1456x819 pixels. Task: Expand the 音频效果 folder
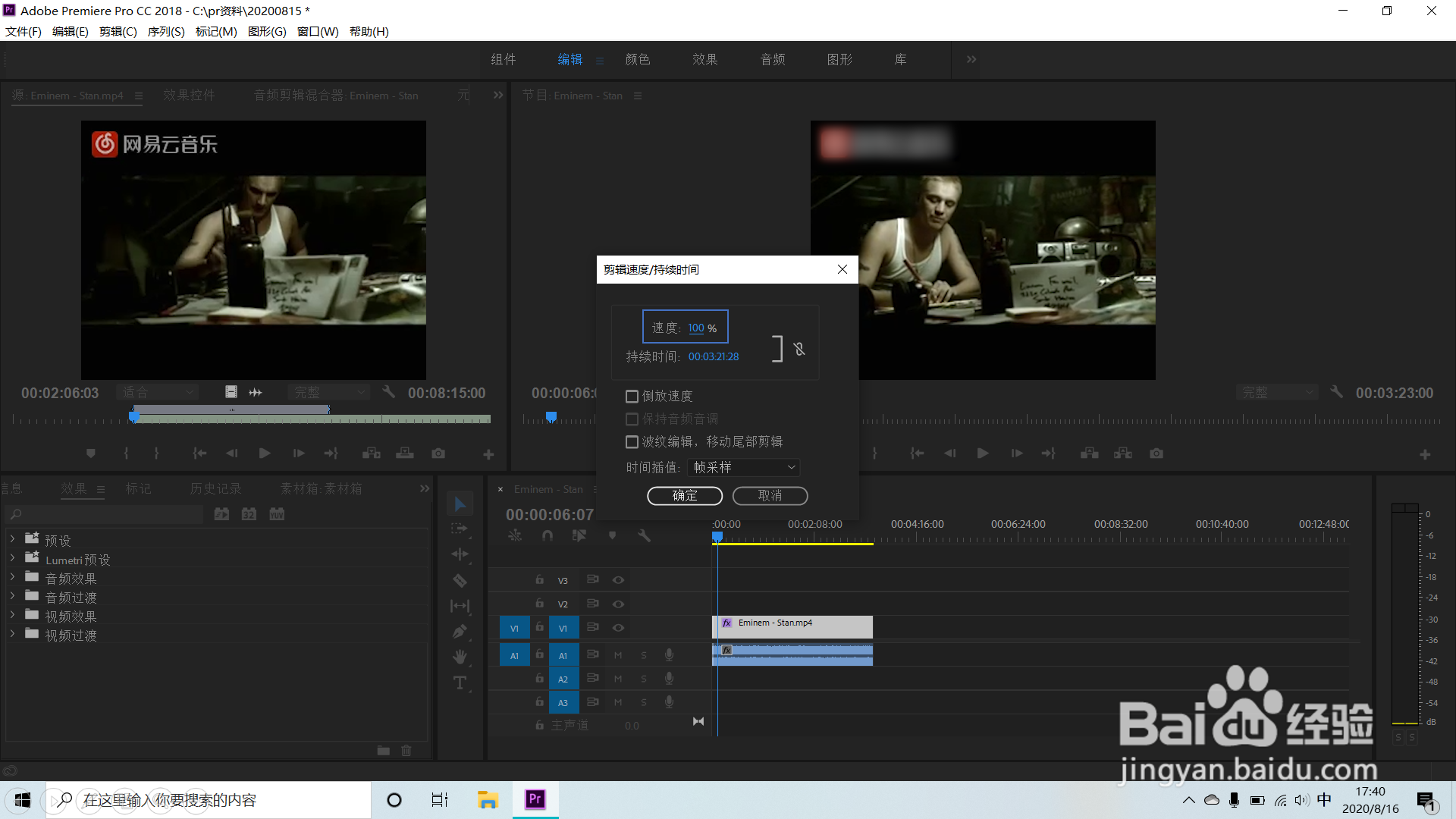[x=12, y=577]
